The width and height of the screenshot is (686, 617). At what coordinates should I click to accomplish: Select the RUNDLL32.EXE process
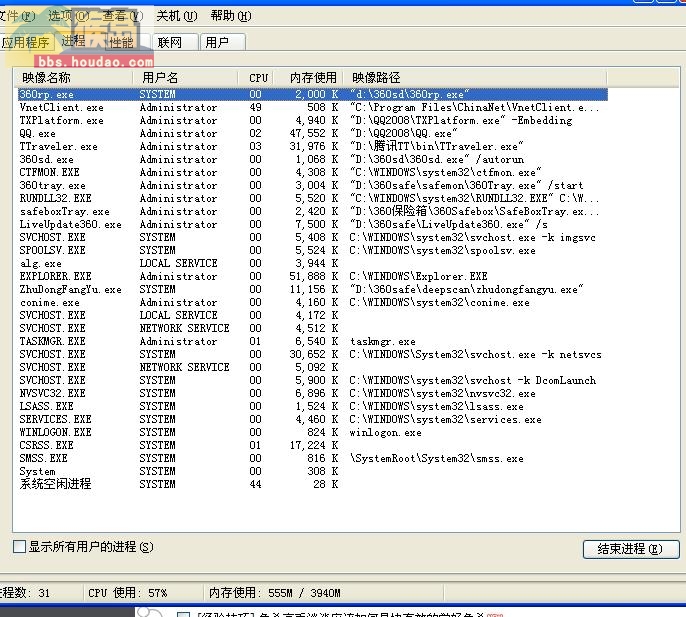click(312, 198)
